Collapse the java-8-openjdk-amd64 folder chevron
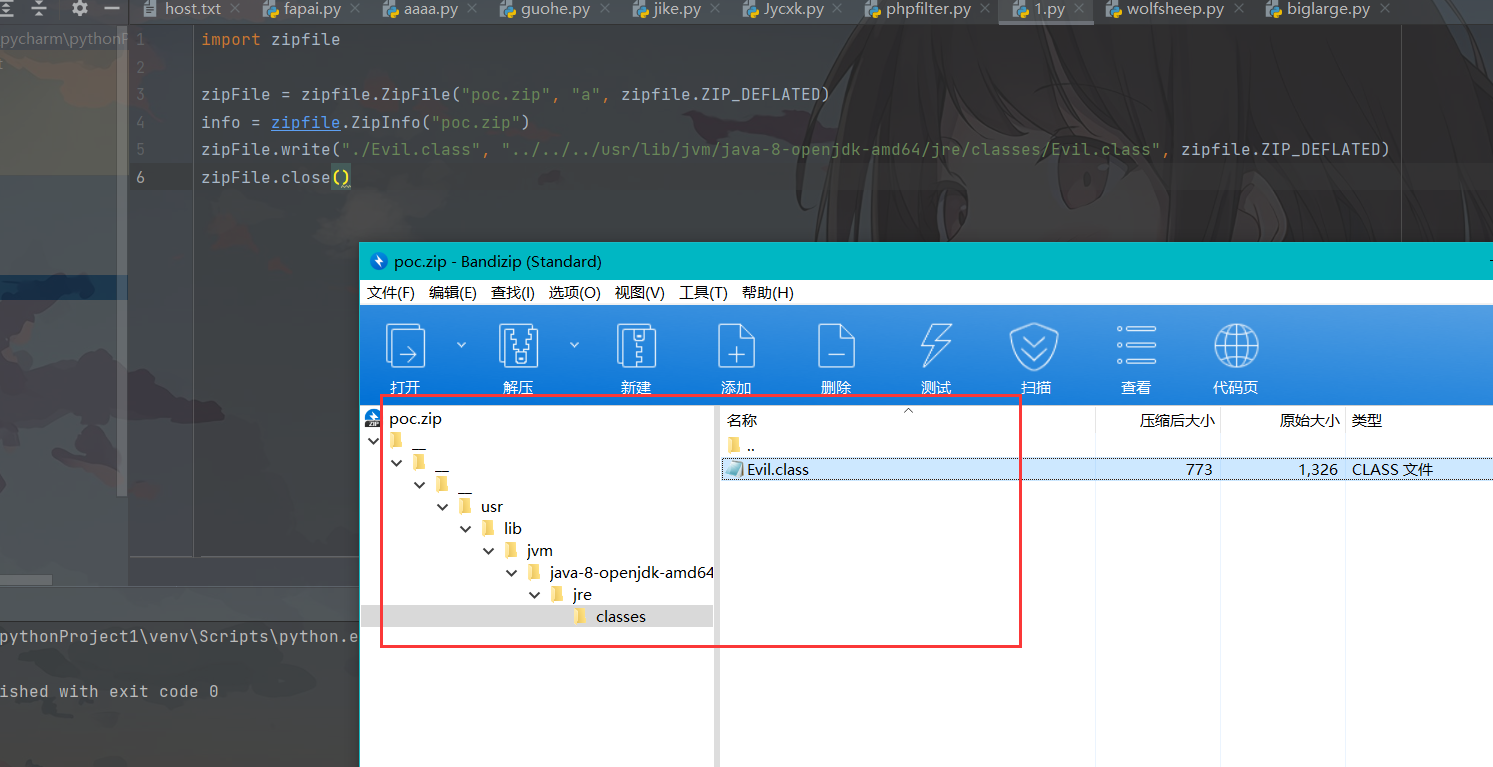1493x767 pixels. [x=511, y=573]
